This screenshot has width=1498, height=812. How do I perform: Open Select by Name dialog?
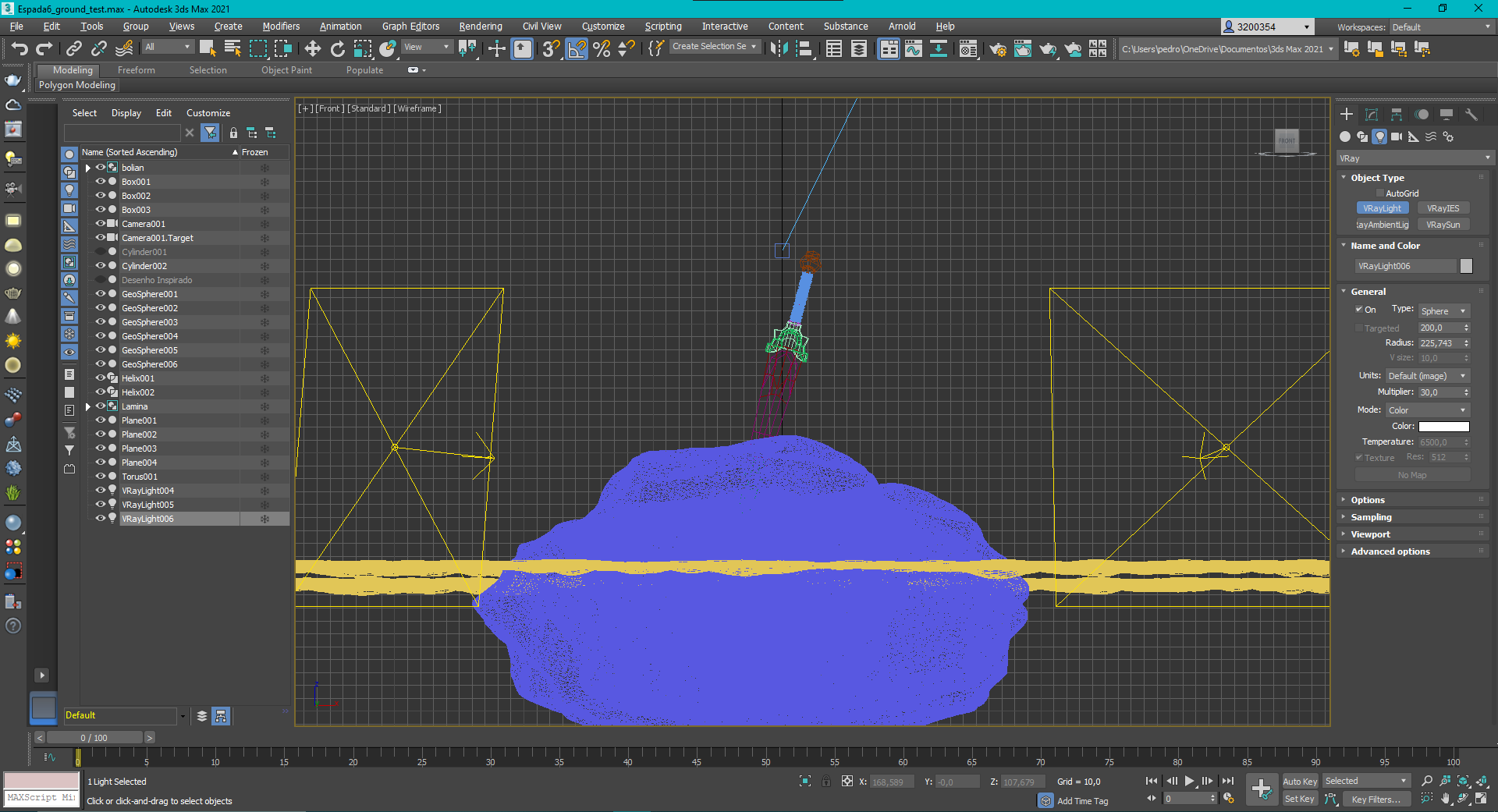pyautogui.click(x=233, y=49)
